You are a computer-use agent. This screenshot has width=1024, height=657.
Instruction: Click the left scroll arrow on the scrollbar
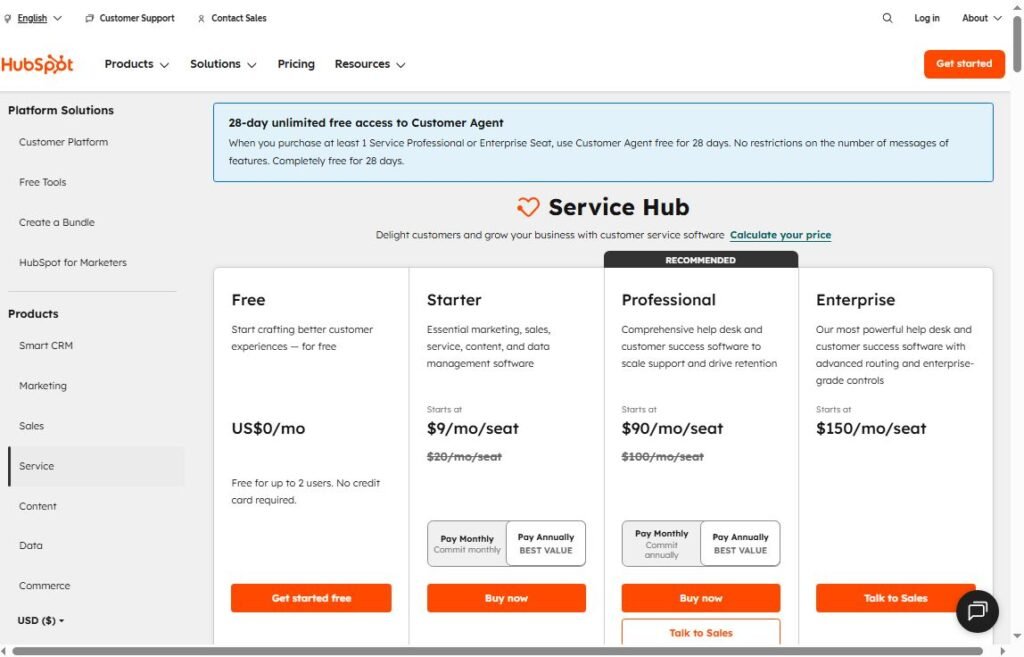click(x=6, y=650)
